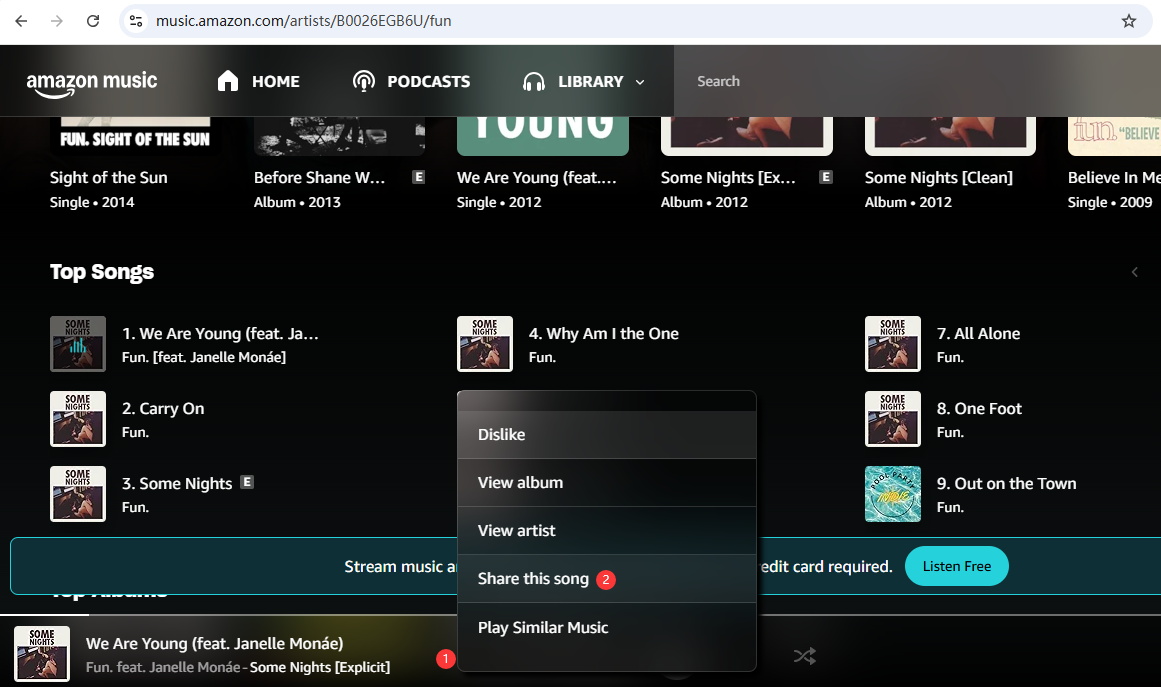
Task: Play thumbnail of 2. Carry On
Action: click(78, 419)
